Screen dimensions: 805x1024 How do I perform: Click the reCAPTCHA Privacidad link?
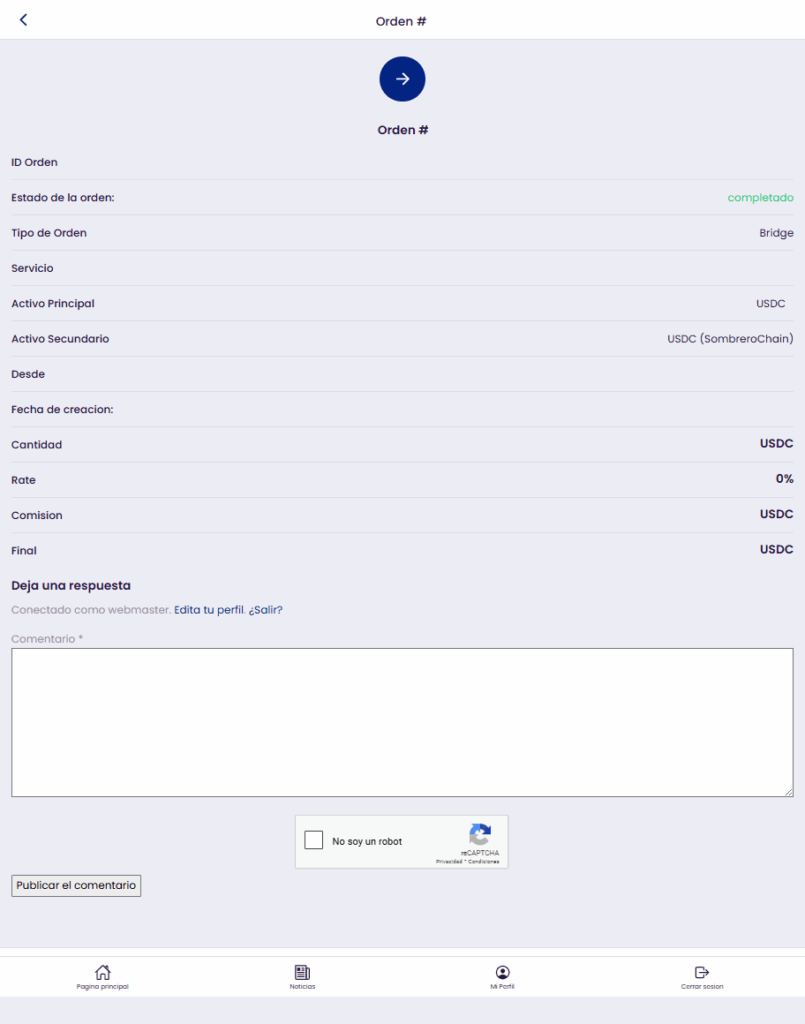(449, 862)
